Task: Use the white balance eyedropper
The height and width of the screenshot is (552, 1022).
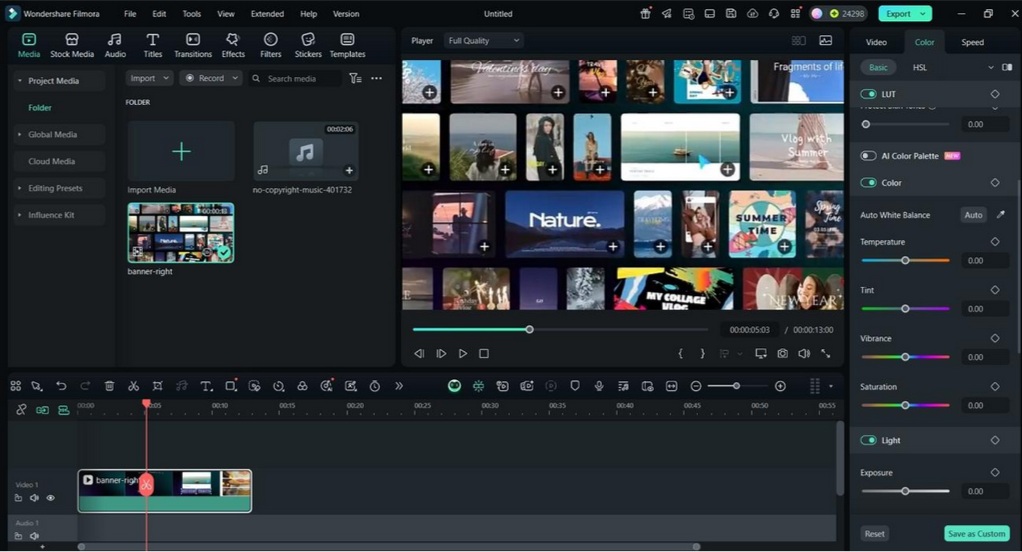Action: (1000, 214)
